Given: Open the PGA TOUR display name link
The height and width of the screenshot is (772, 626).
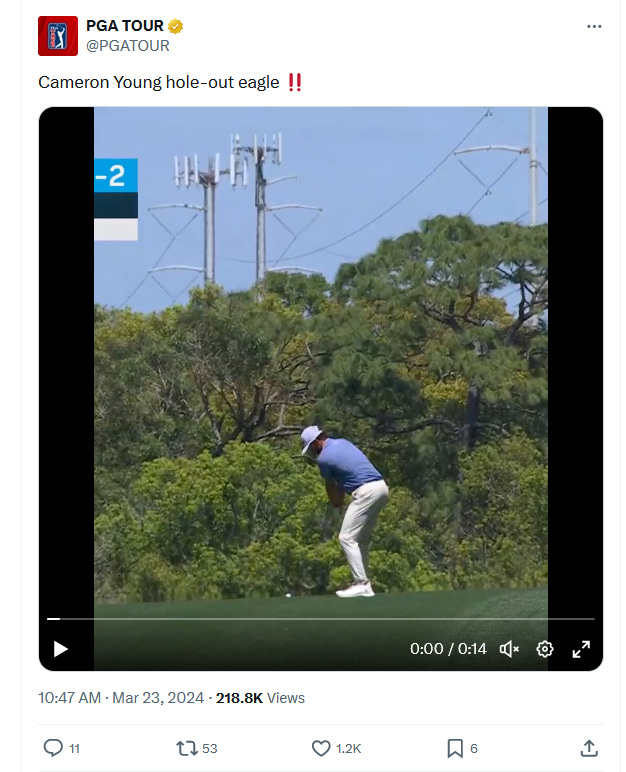Looking at the screenshot, I should 125,26.
